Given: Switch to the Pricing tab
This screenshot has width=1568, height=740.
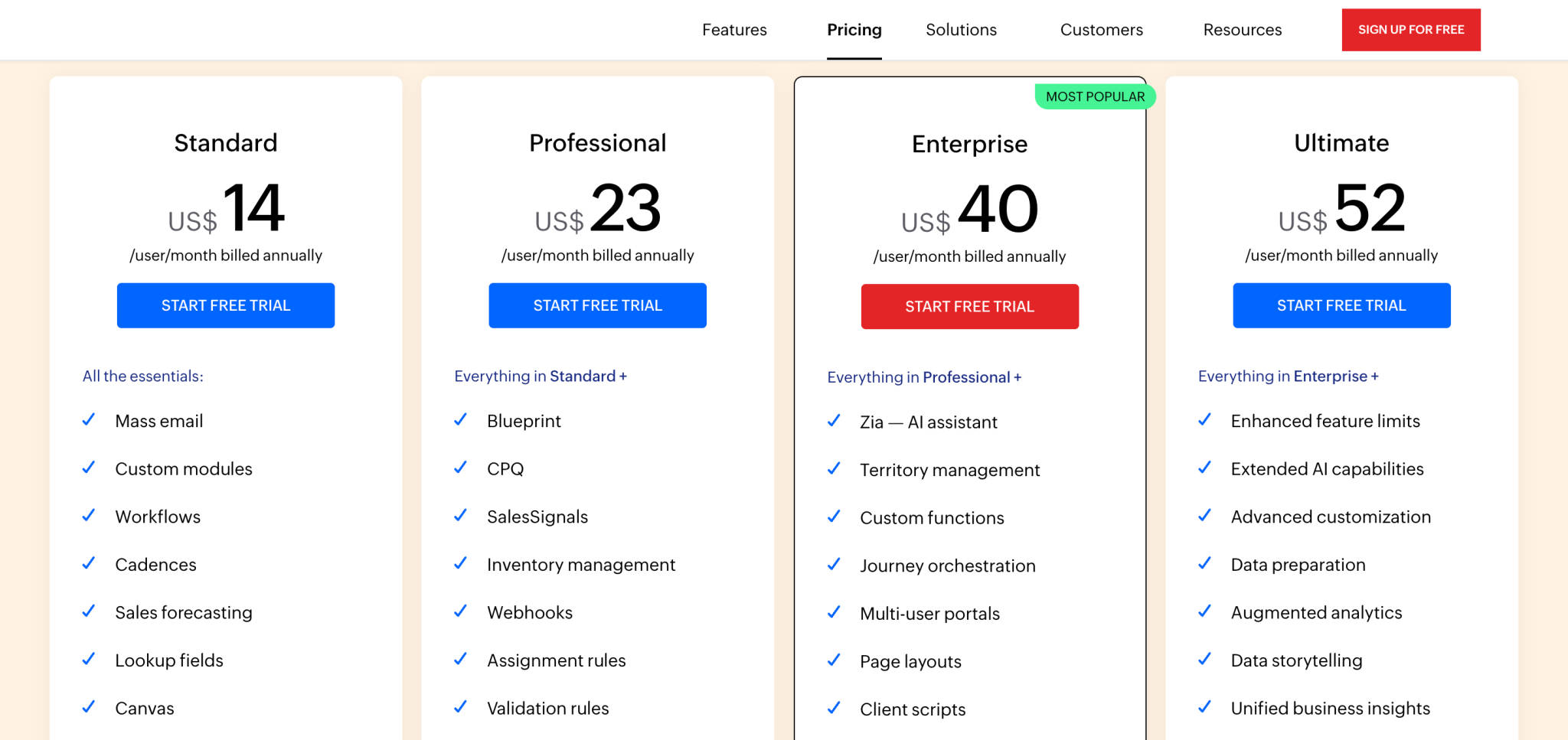Looking at the screenshot, I should point(854,30).
